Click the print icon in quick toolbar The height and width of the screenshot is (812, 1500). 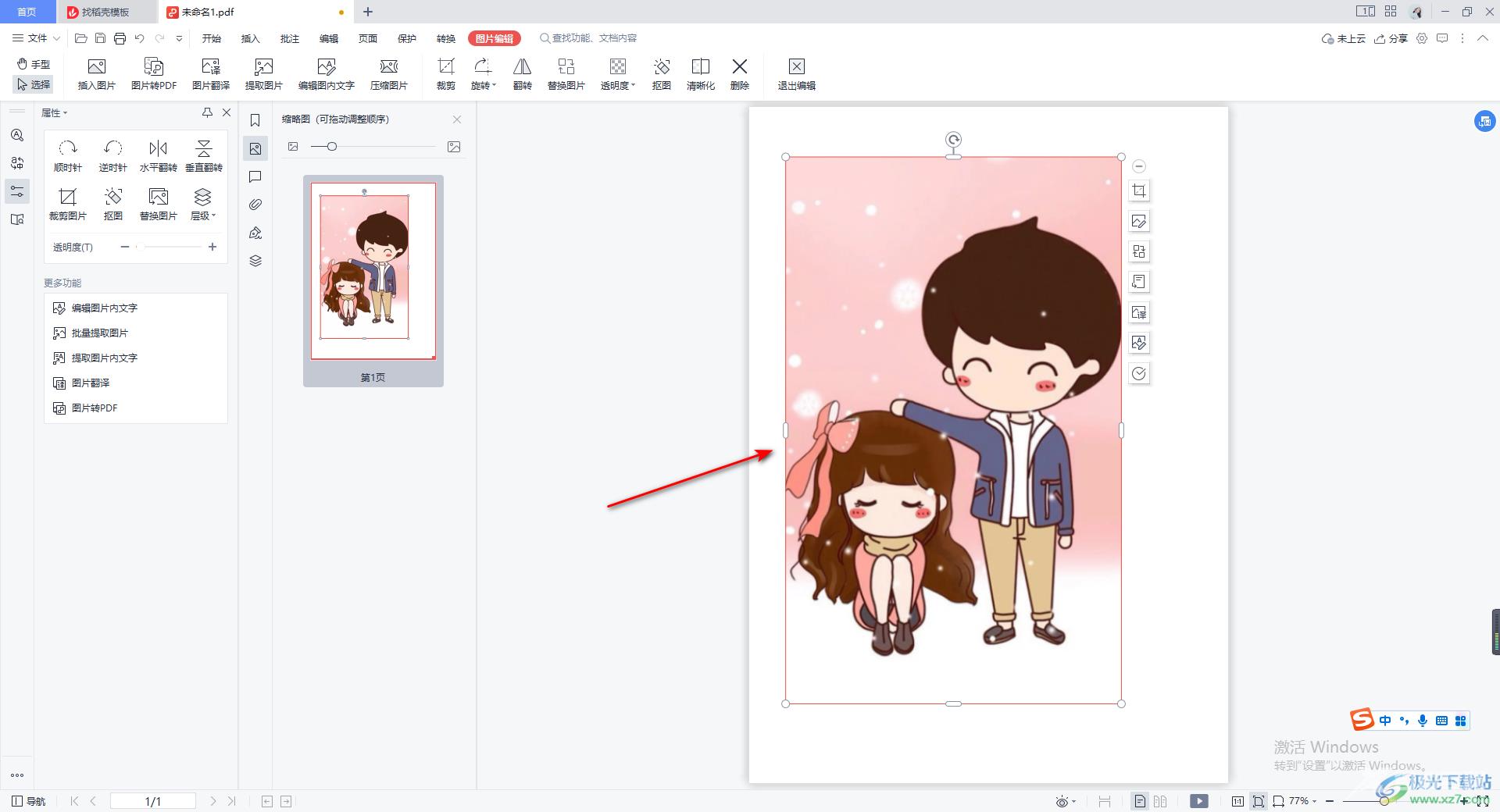[120, 38]
